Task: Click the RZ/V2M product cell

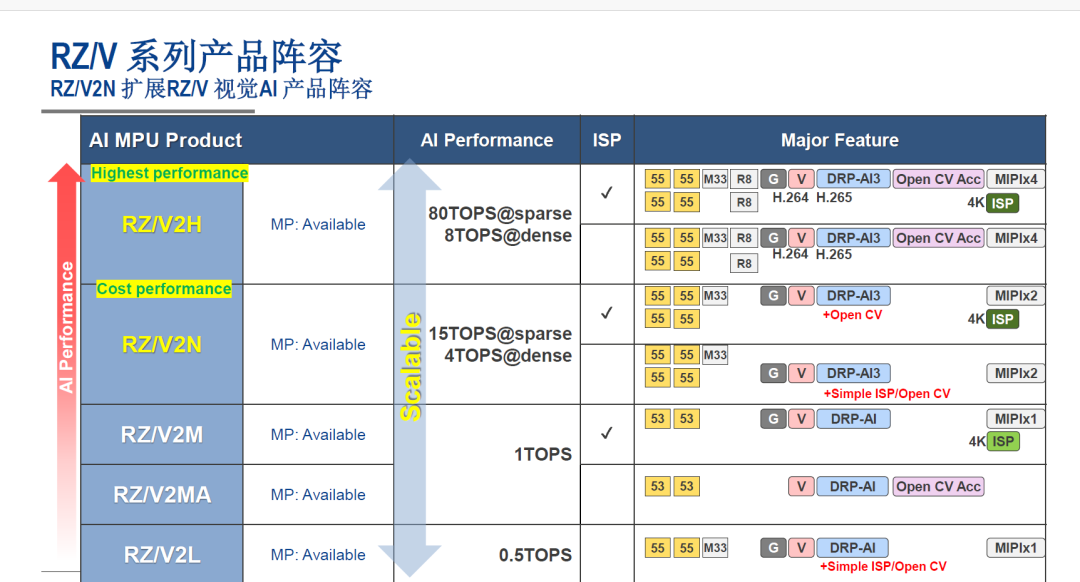Action: click(162, 435)
